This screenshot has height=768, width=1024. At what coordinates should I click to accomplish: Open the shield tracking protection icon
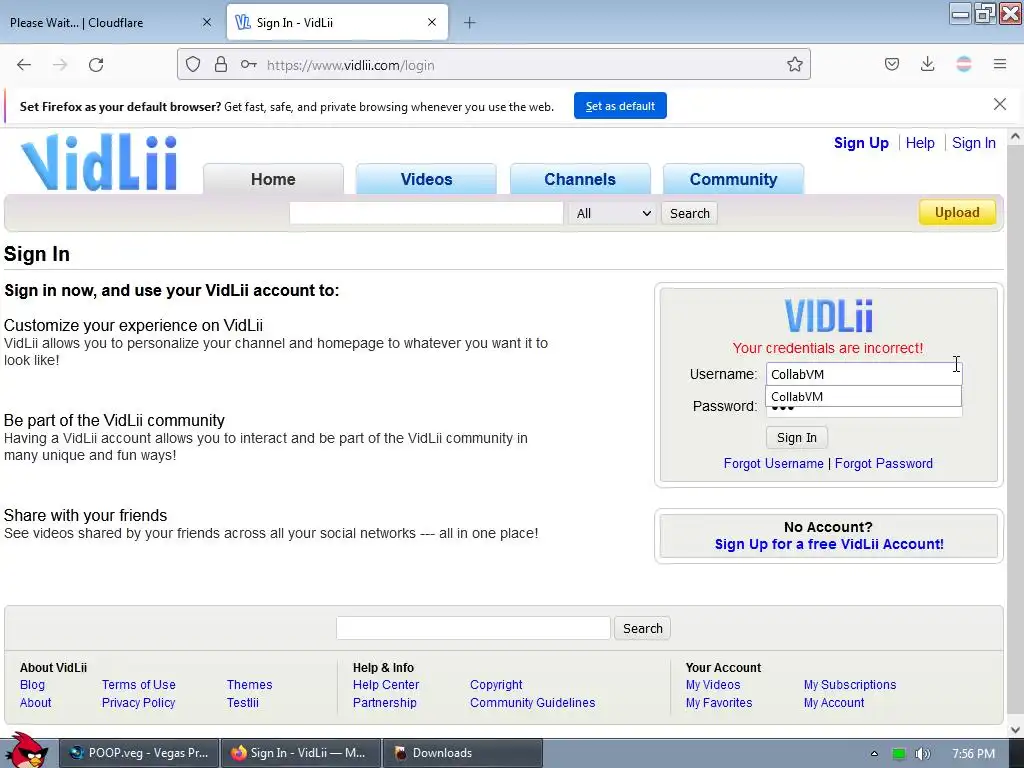coord(193,64)
